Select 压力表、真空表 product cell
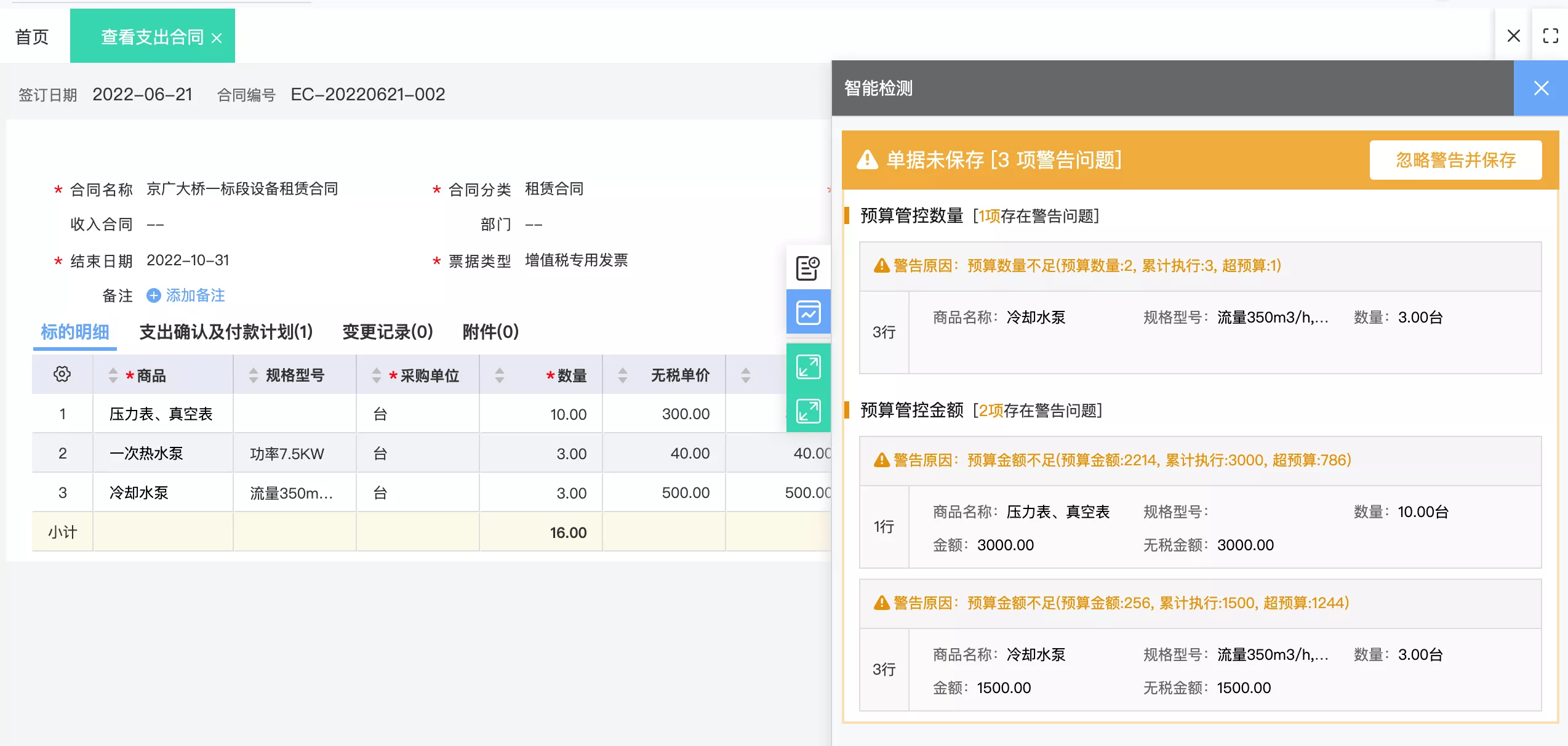Screen dimensions: 1568x746 [163, 414]
